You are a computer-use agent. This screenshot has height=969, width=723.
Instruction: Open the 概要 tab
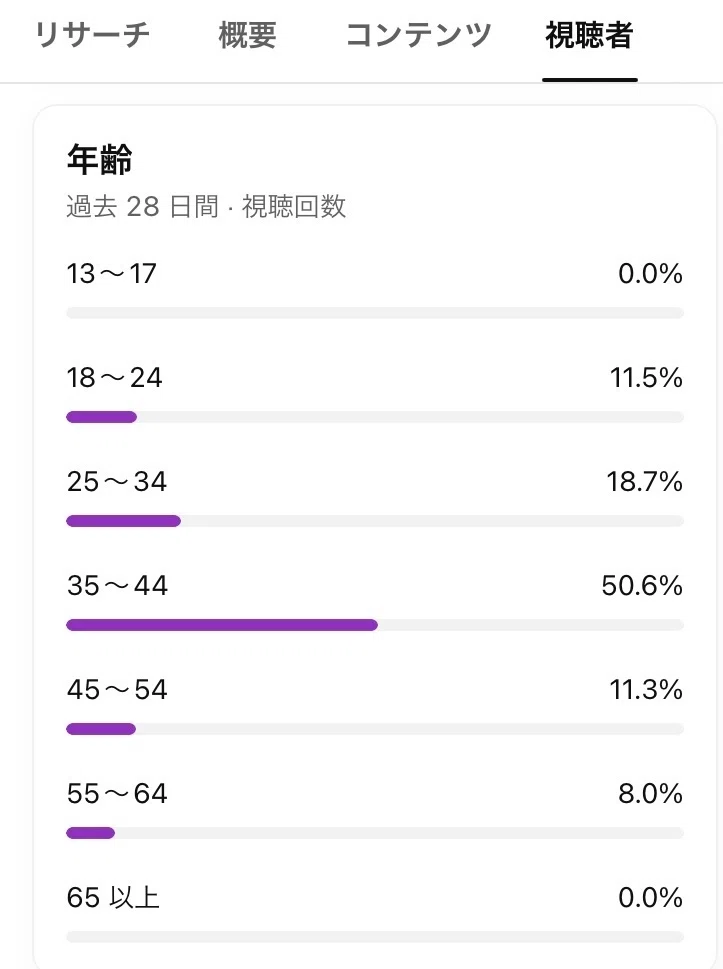[x=247, y=35]
